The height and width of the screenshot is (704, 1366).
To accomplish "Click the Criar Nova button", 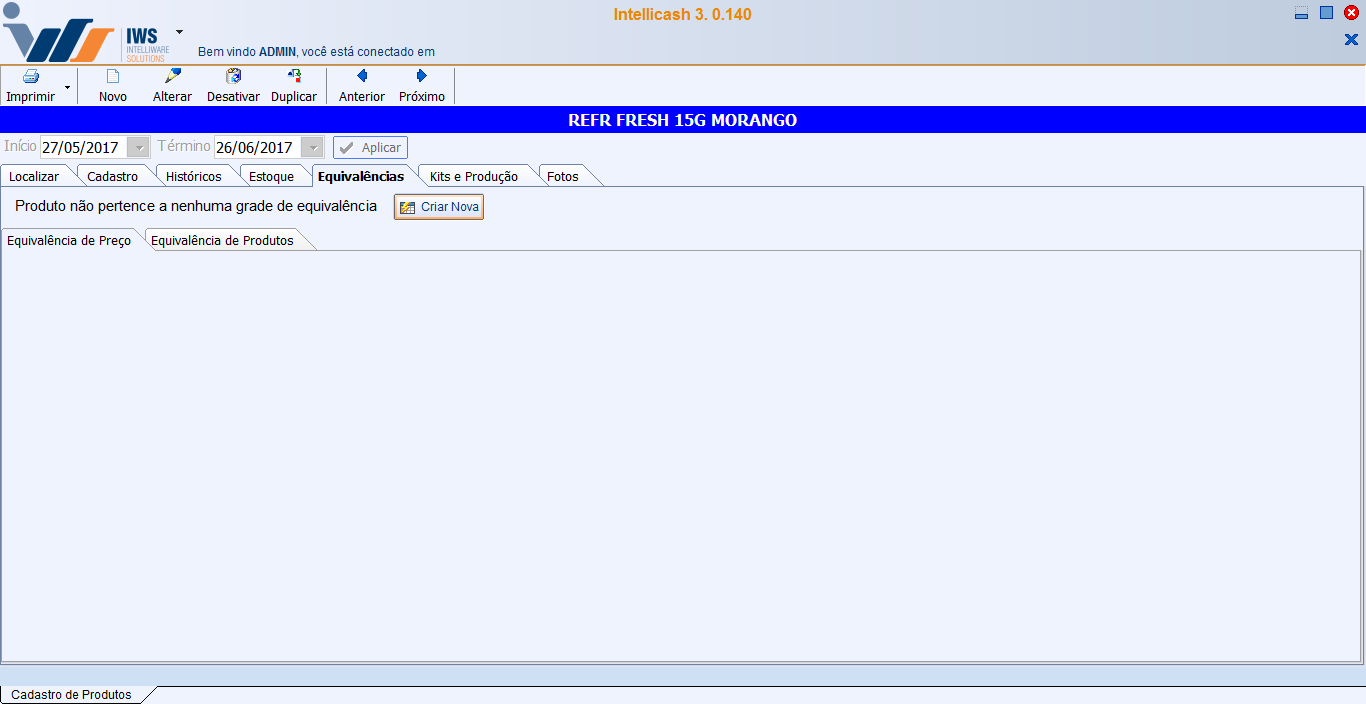I will click(439, 207).
